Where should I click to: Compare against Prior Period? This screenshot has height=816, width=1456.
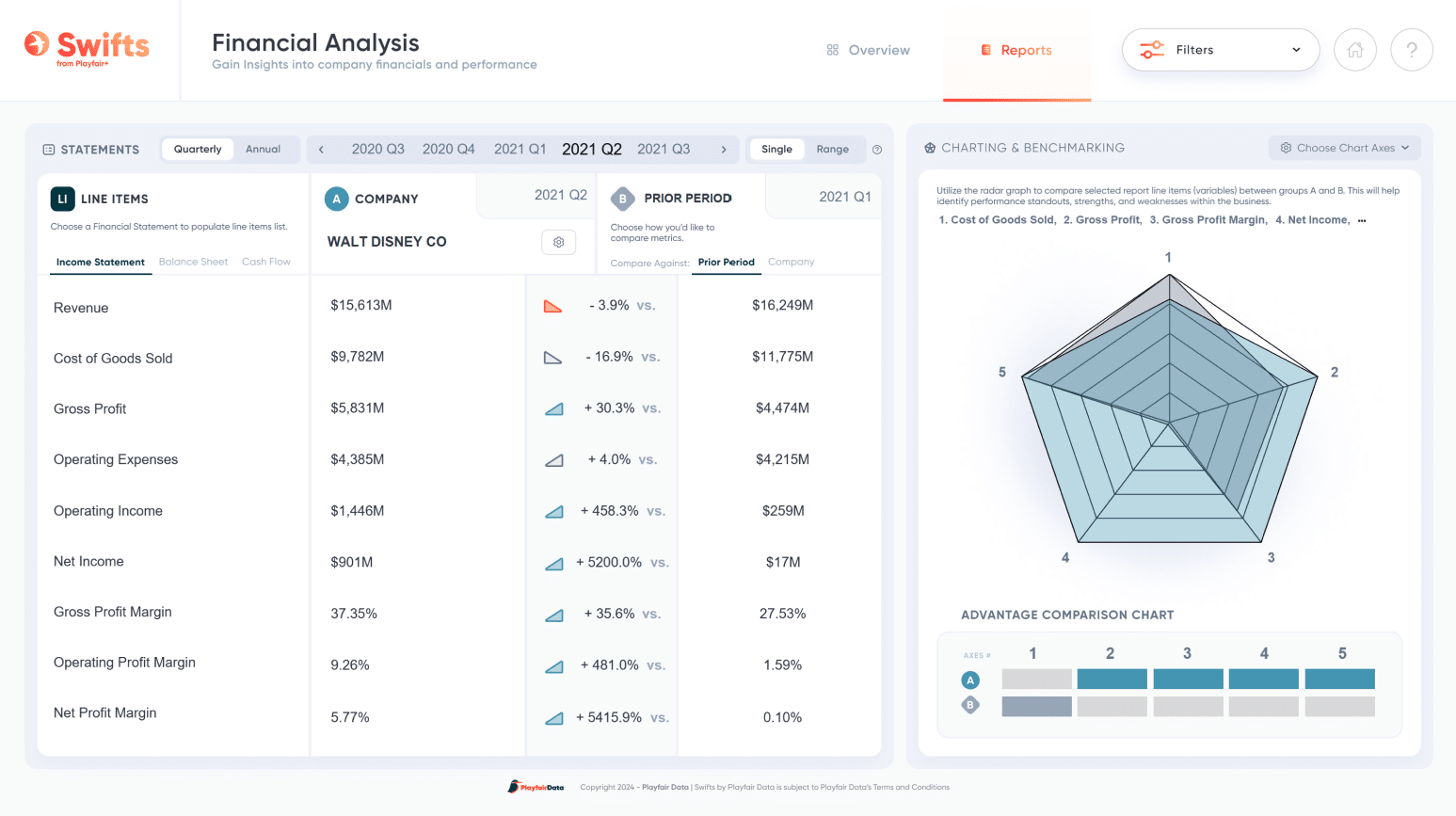[726, 263]
